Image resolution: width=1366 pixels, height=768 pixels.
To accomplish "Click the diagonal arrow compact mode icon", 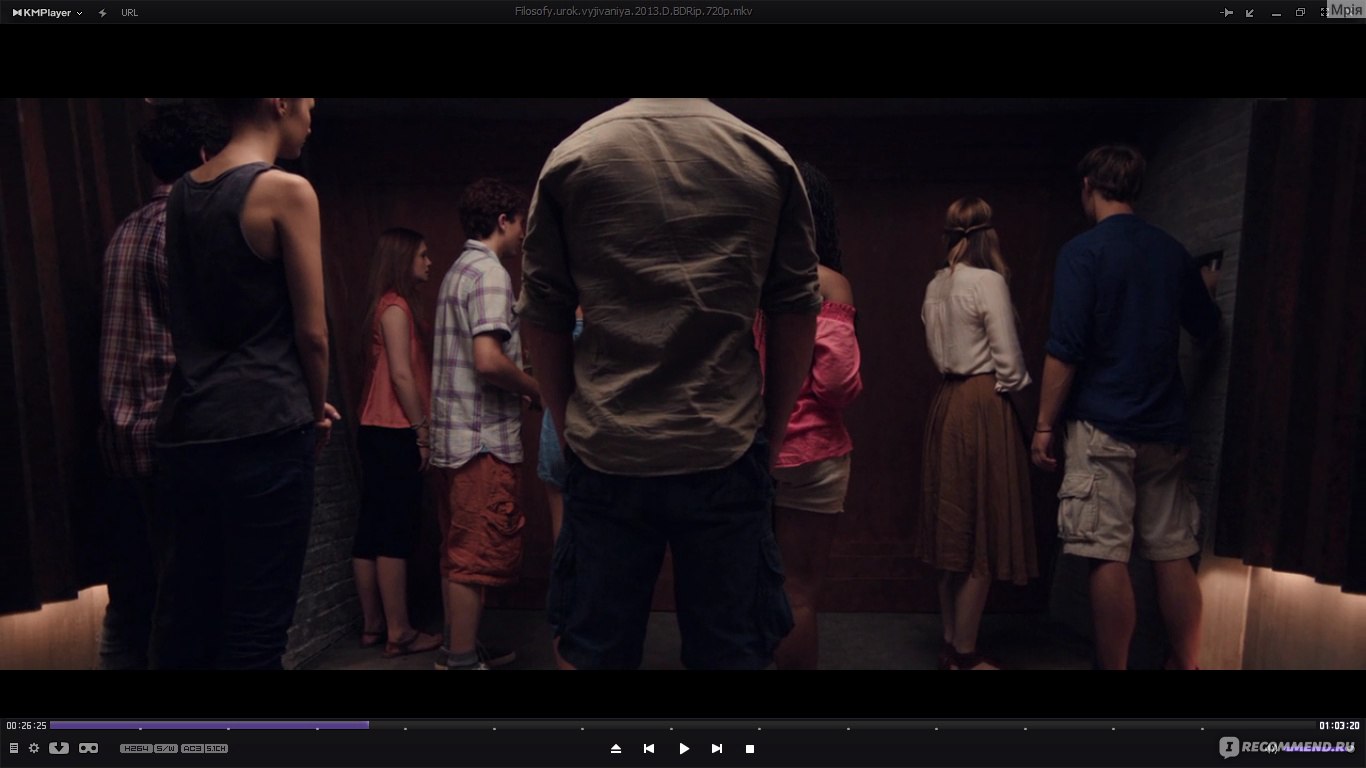I will tap(1250, 12).
